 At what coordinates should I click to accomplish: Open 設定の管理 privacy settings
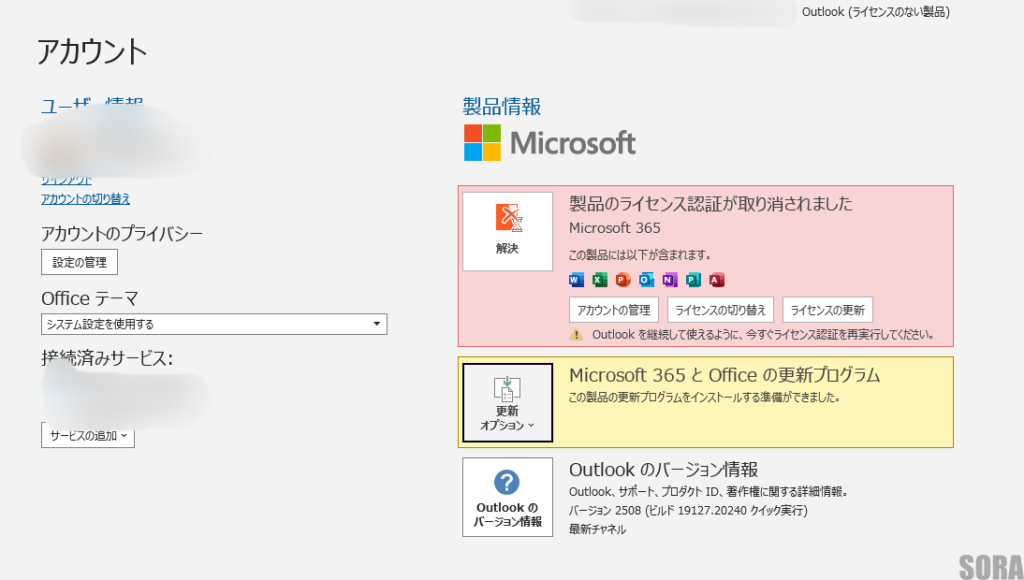tap(80, 262)
